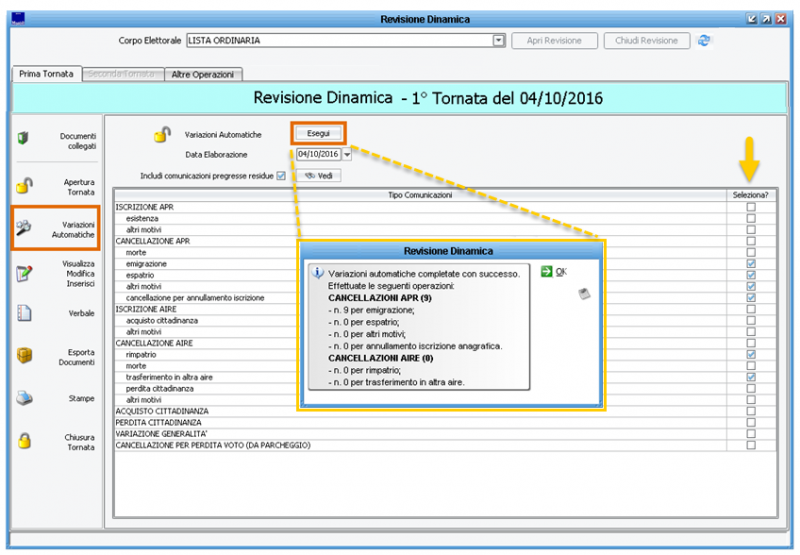Image resolution: width=800 pixels, height=555 pixels.
Task: Toggle Includi comunicazioni pregresse residue checkbox
Action: coord(281,176)
